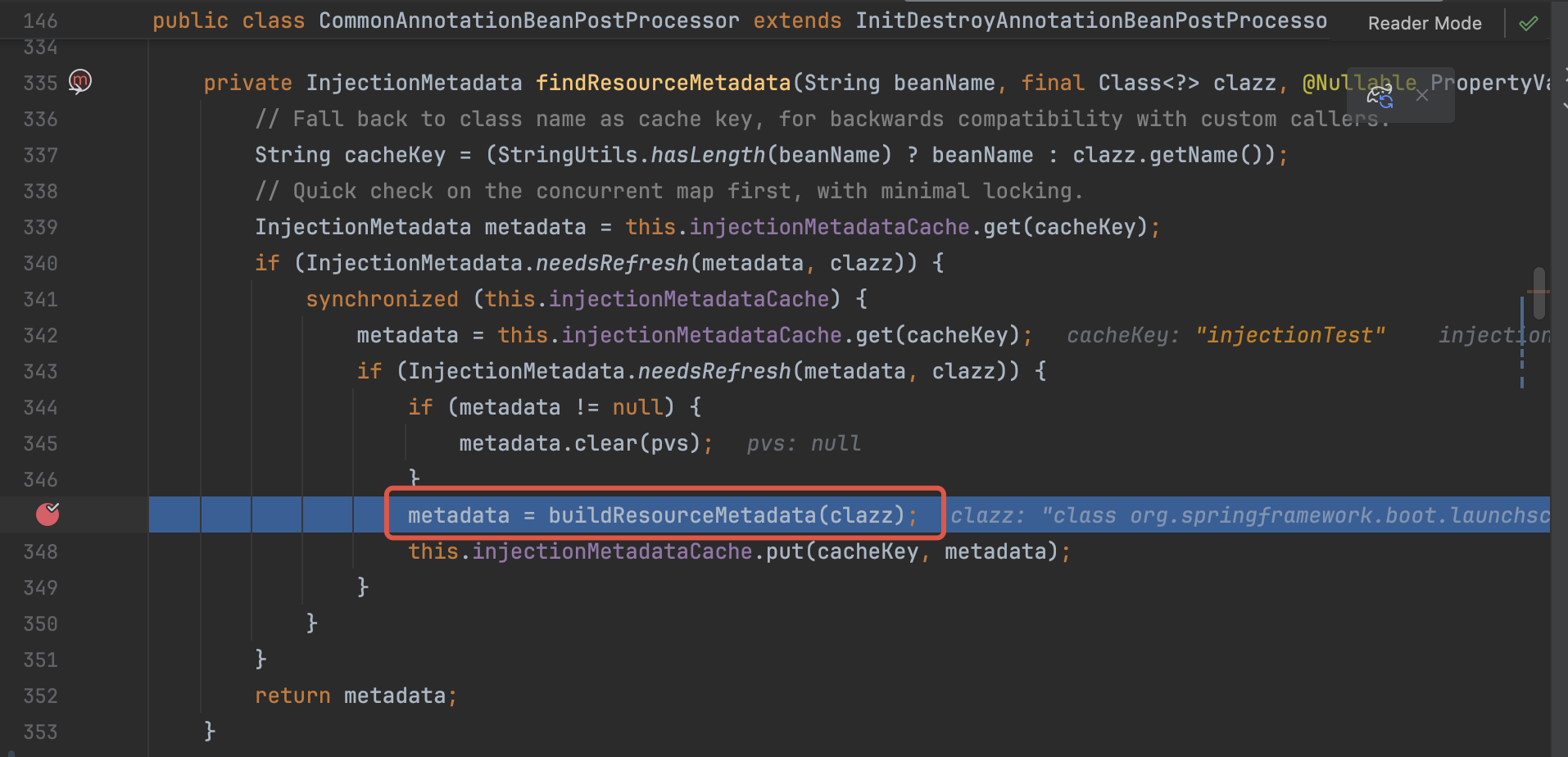Click line number 146 in sticky header
The image size is (1568, 757).
tap(41, 20)
